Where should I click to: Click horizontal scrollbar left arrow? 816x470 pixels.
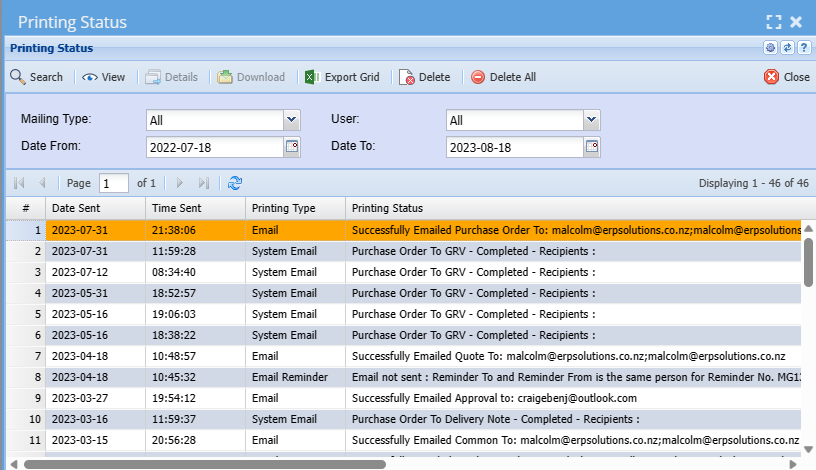14,464
